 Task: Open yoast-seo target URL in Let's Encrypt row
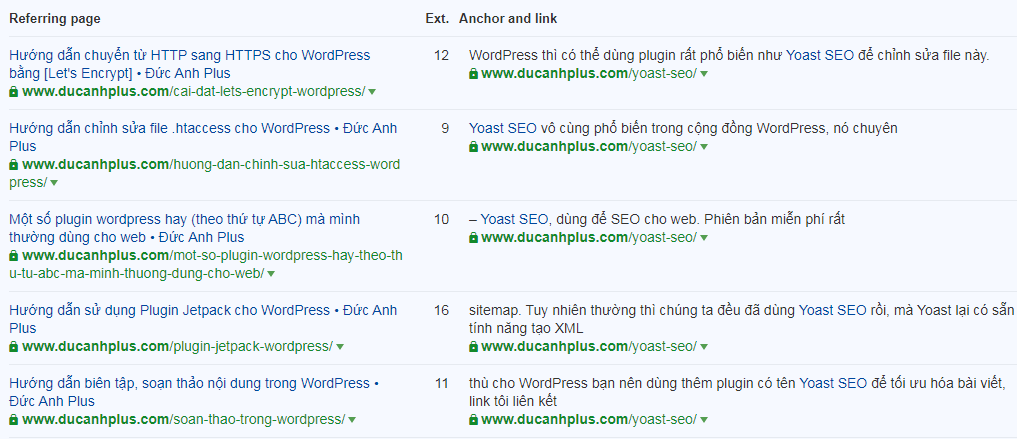point(589,73)
